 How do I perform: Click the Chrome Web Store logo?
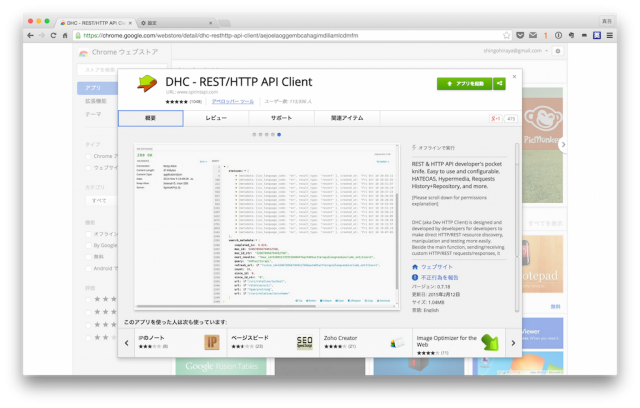(83, 53)
